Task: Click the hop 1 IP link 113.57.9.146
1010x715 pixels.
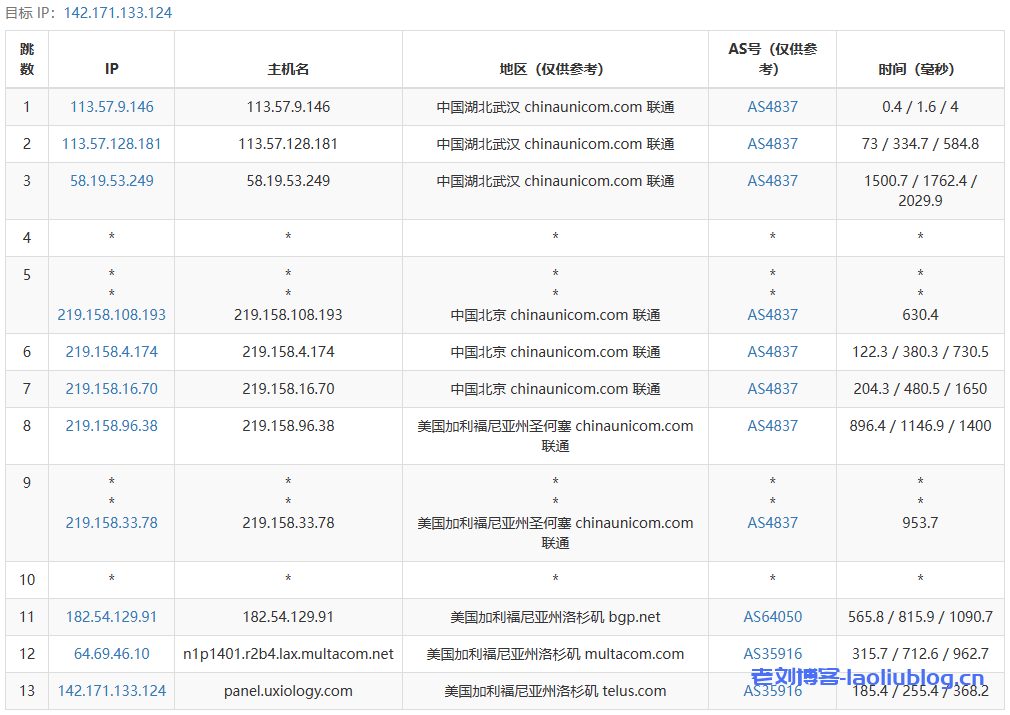Action: (x=111, y=106)
